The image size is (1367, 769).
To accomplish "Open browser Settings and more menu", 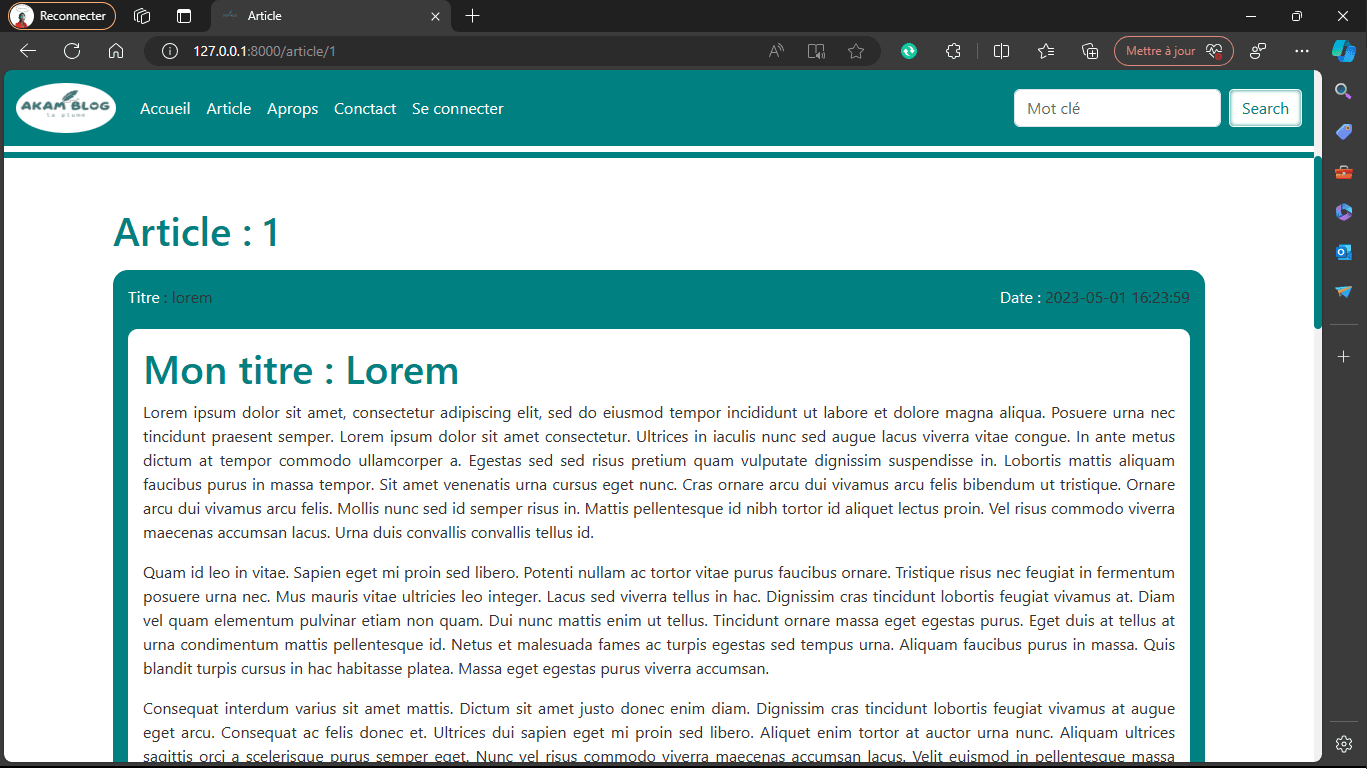I will [1301, 51].
